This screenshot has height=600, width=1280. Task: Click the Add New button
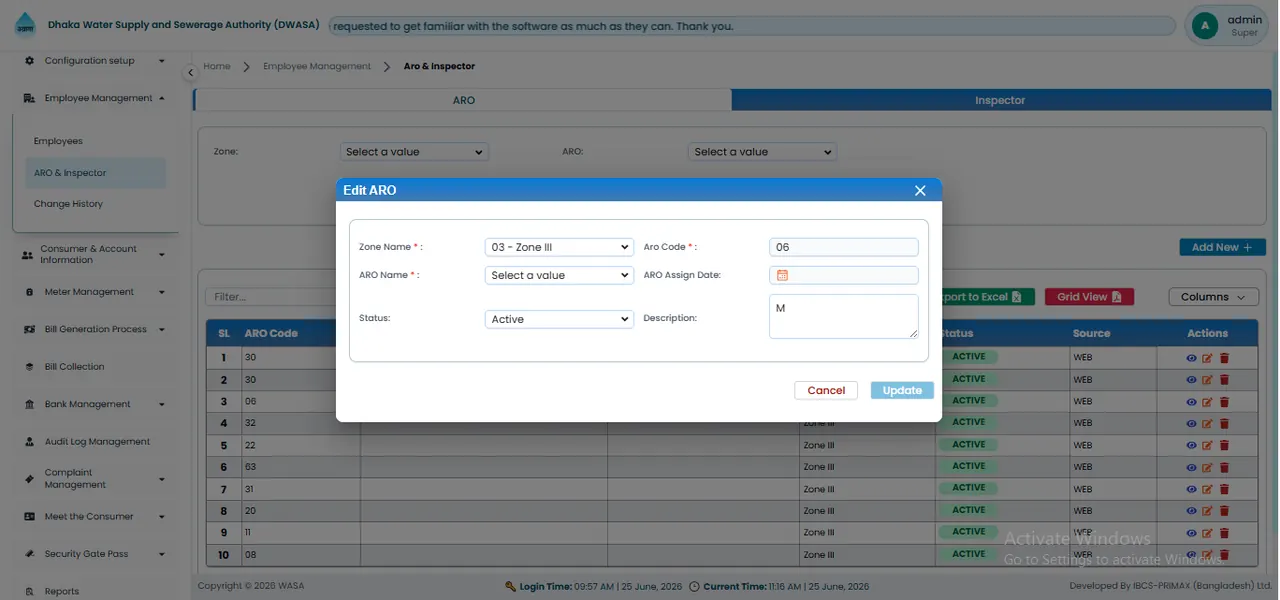(x=1222, y=247)
